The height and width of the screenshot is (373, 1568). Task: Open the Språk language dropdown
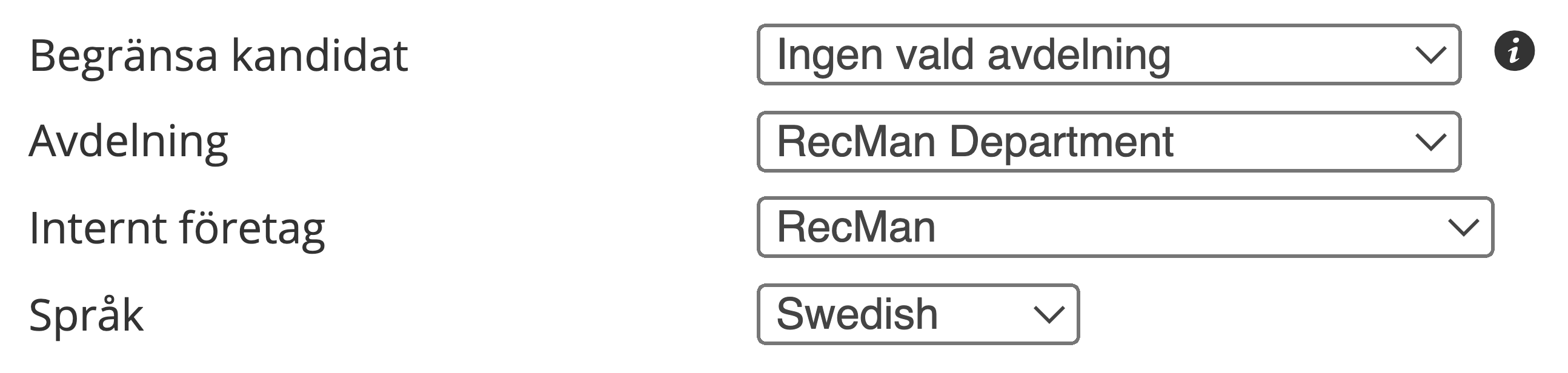917,315
